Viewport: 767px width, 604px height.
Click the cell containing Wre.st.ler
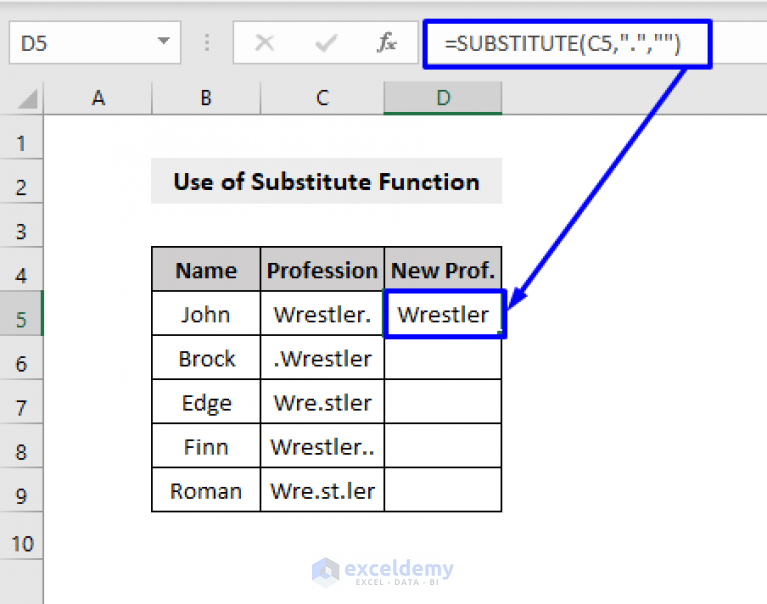coord(322,490)
